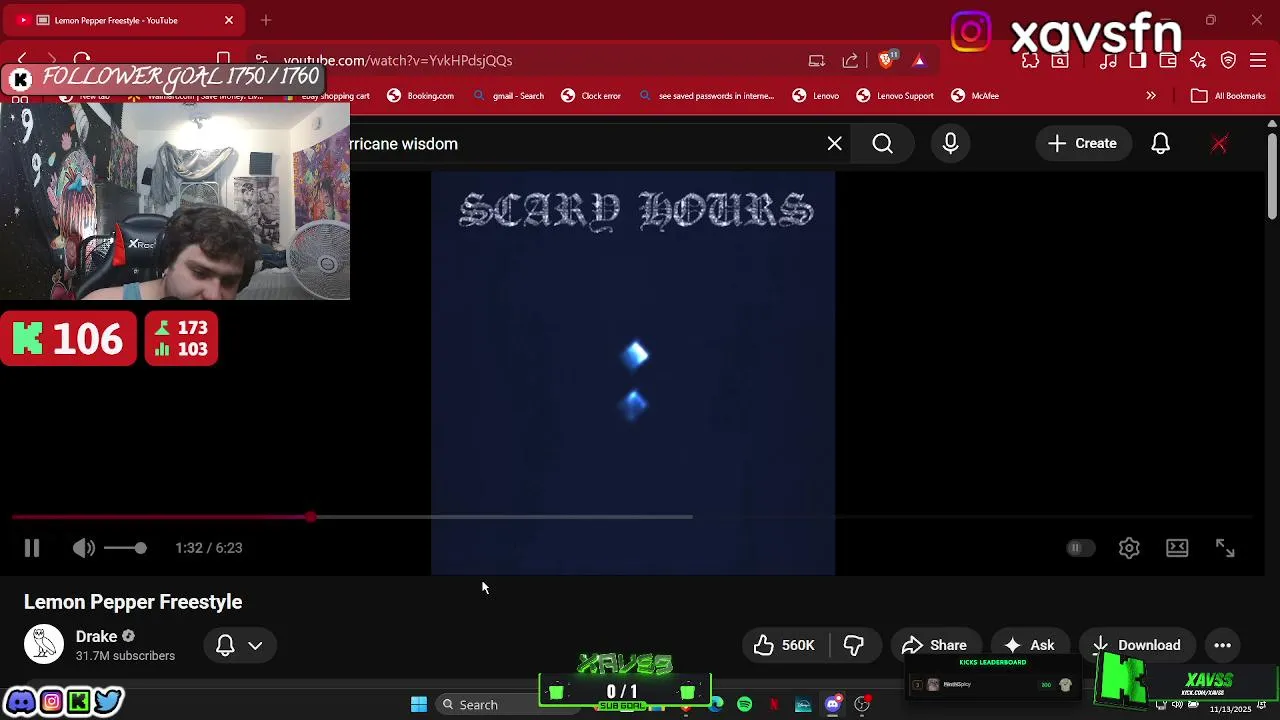
Task: Open the Brave Wallet icon
Action: click(x=1167, y=60)
